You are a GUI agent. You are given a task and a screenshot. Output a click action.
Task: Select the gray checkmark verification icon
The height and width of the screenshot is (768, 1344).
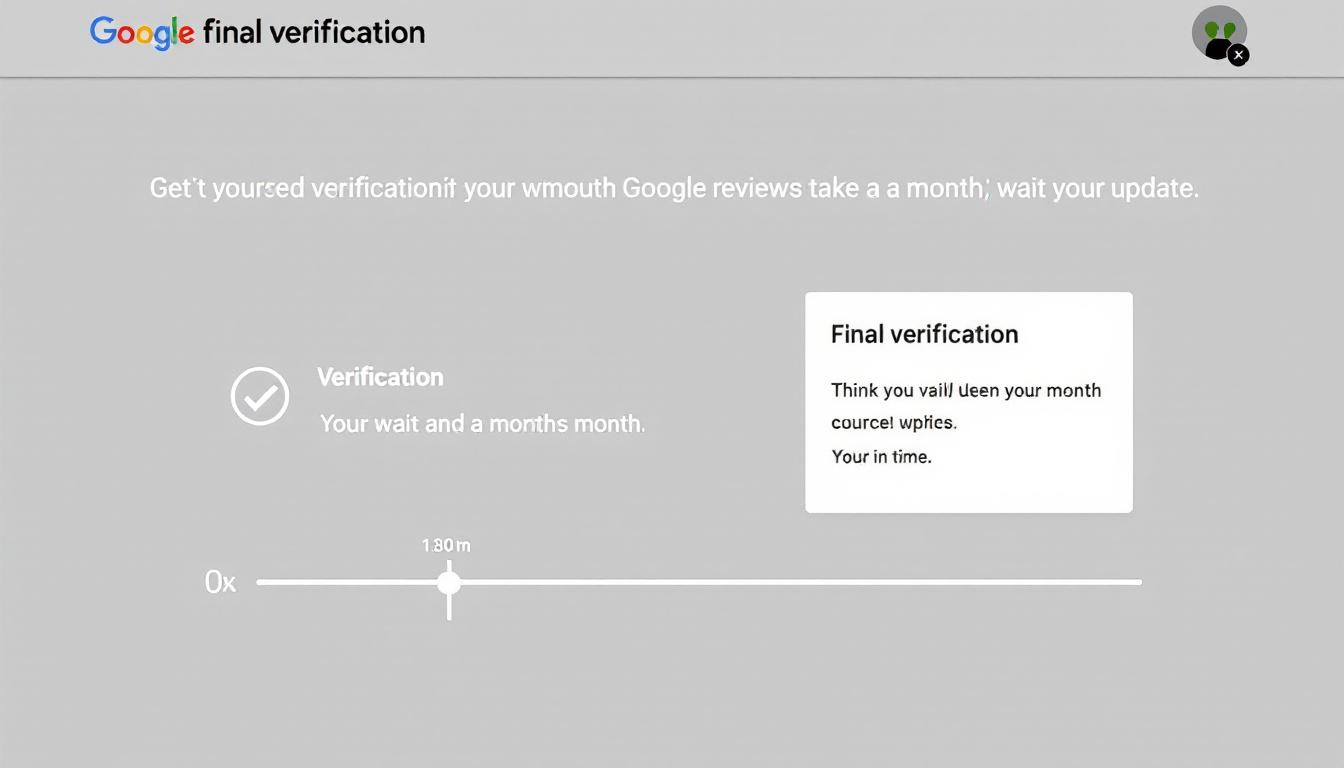coord(260,396)
